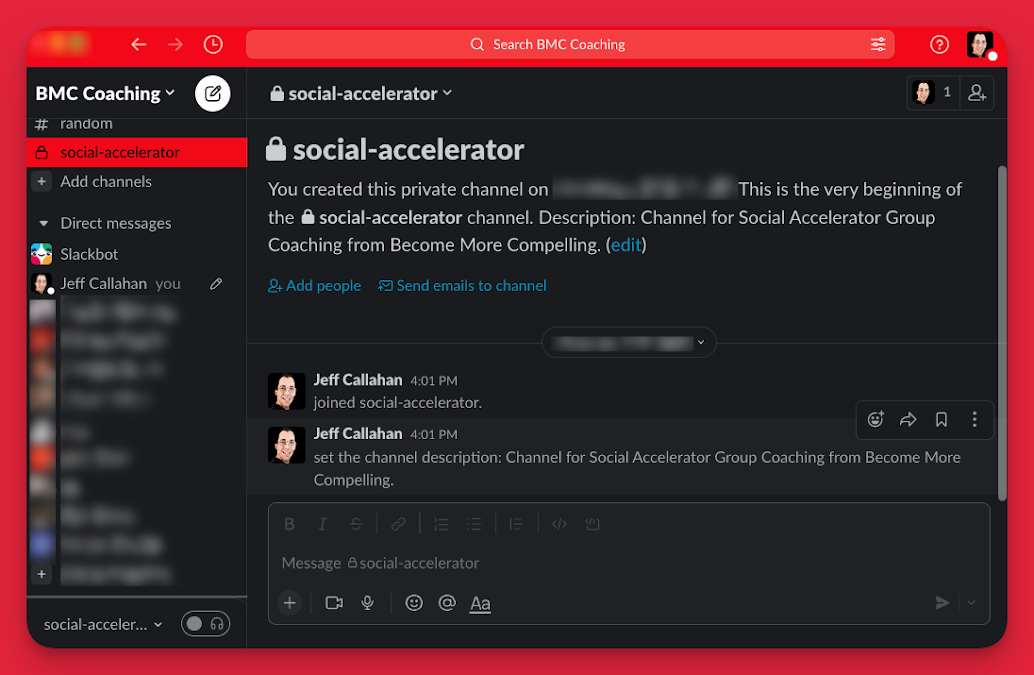The height and width of the screenshot is (675, 1034).
Task: Toggle strikethrough formatting
Action: coord(356,524)
